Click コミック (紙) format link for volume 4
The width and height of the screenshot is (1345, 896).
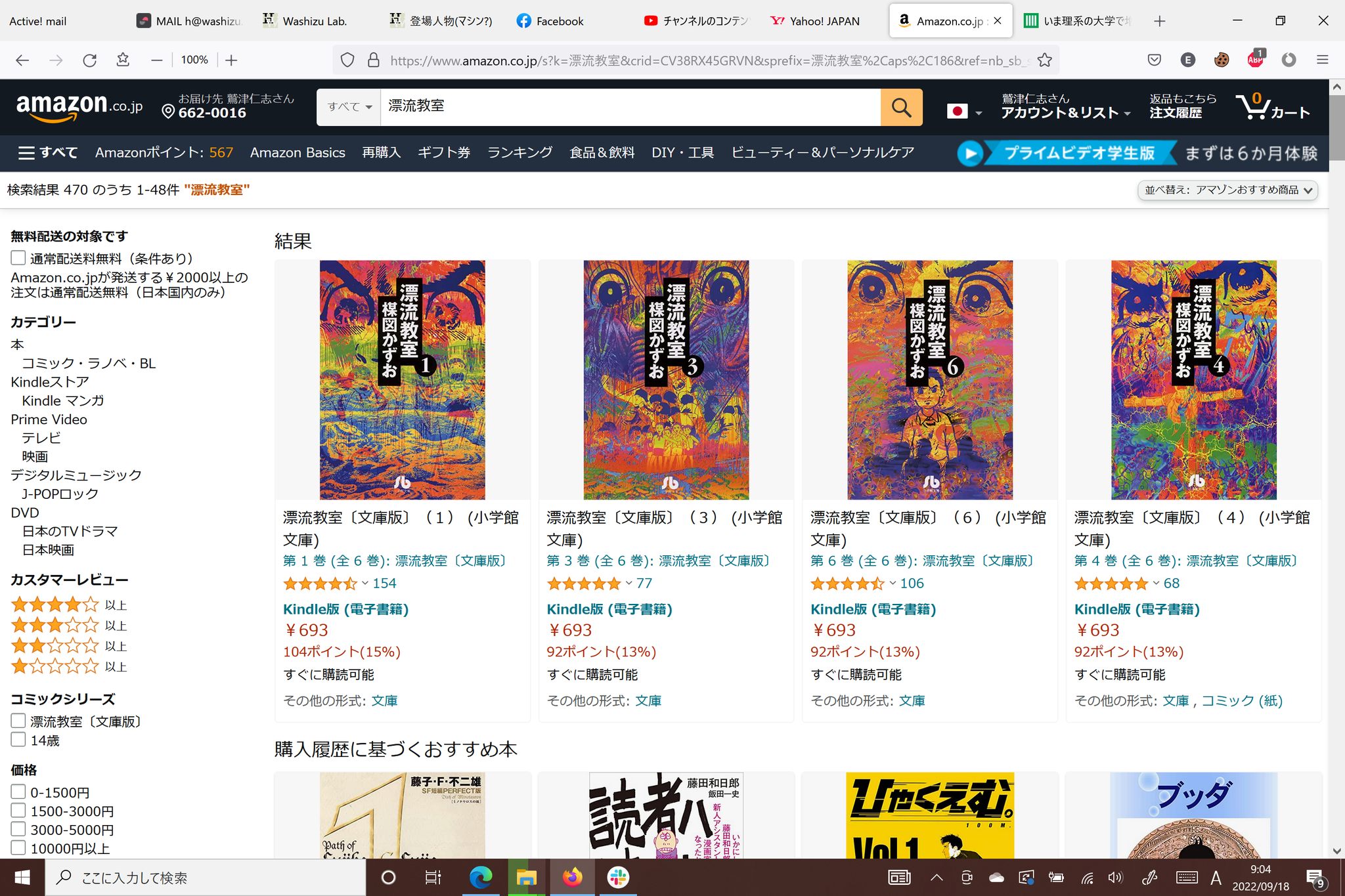[1242, 700]
